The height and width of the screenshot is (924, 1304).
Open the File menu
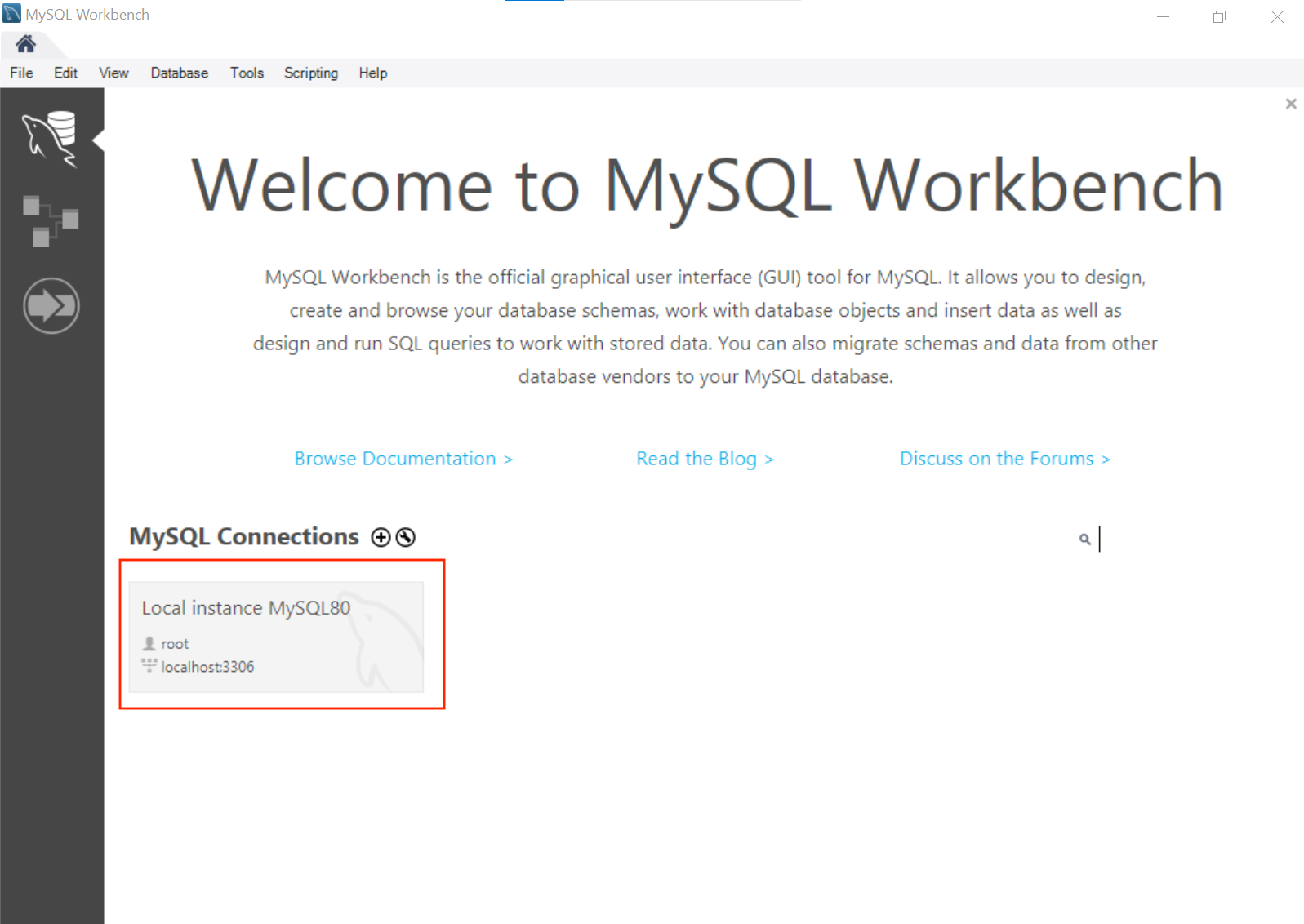21,73
